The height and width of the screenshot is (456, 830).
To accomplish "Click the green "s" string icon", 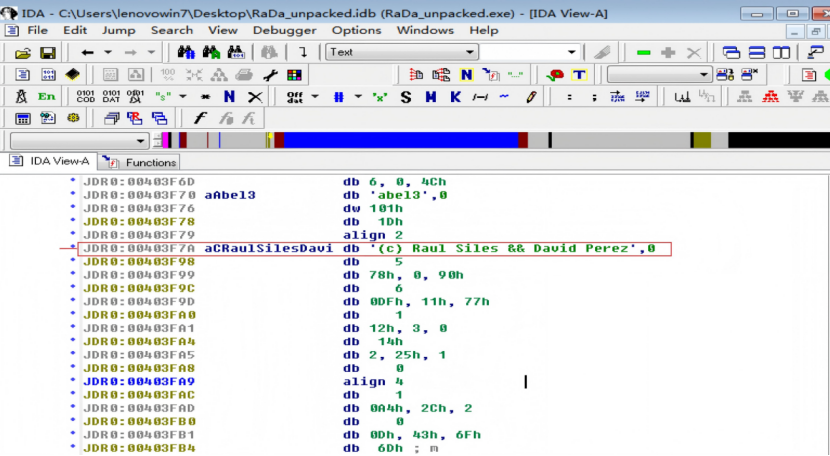I will 163,96.
